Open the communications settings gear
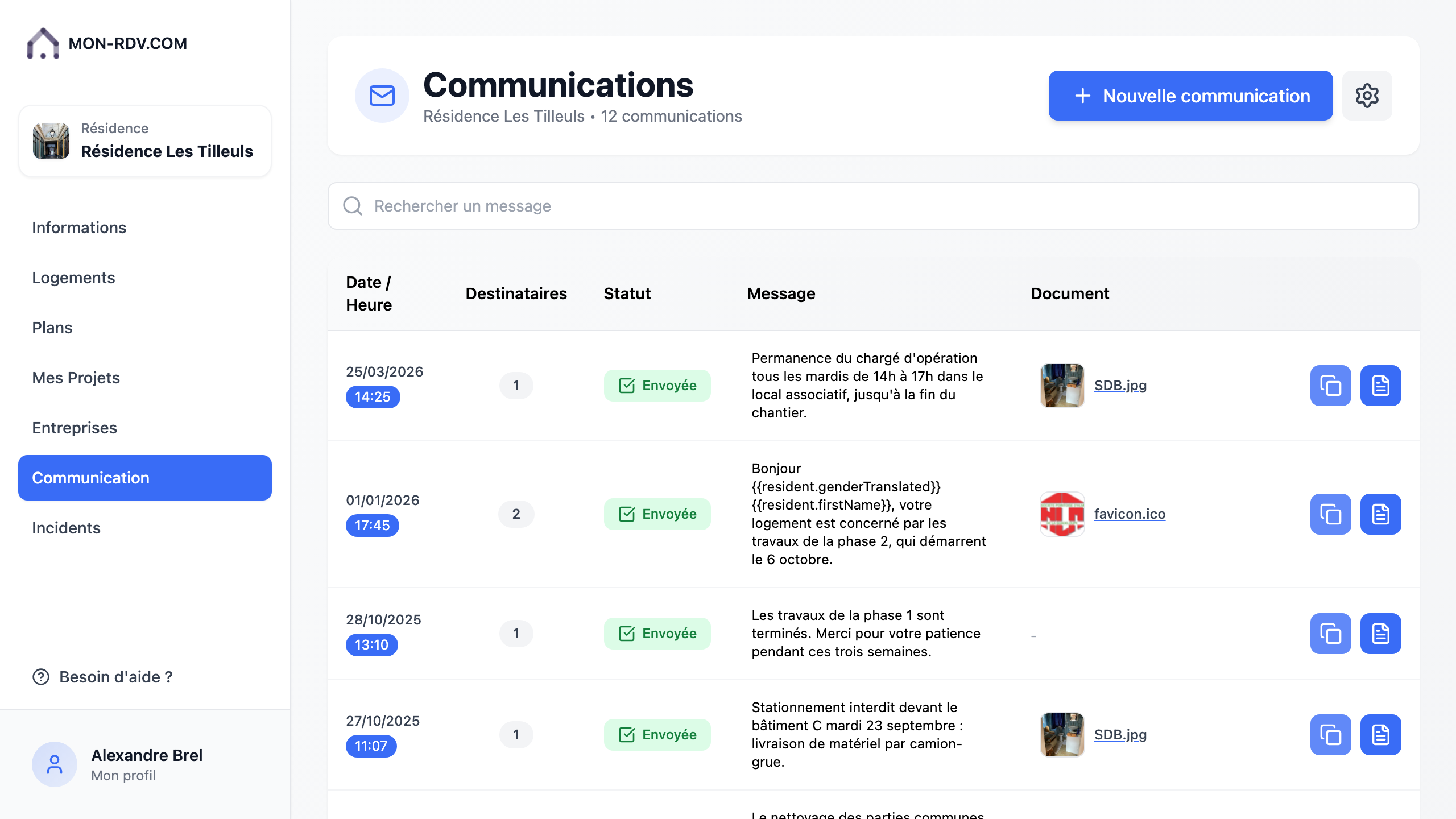 pos(1367,96)
